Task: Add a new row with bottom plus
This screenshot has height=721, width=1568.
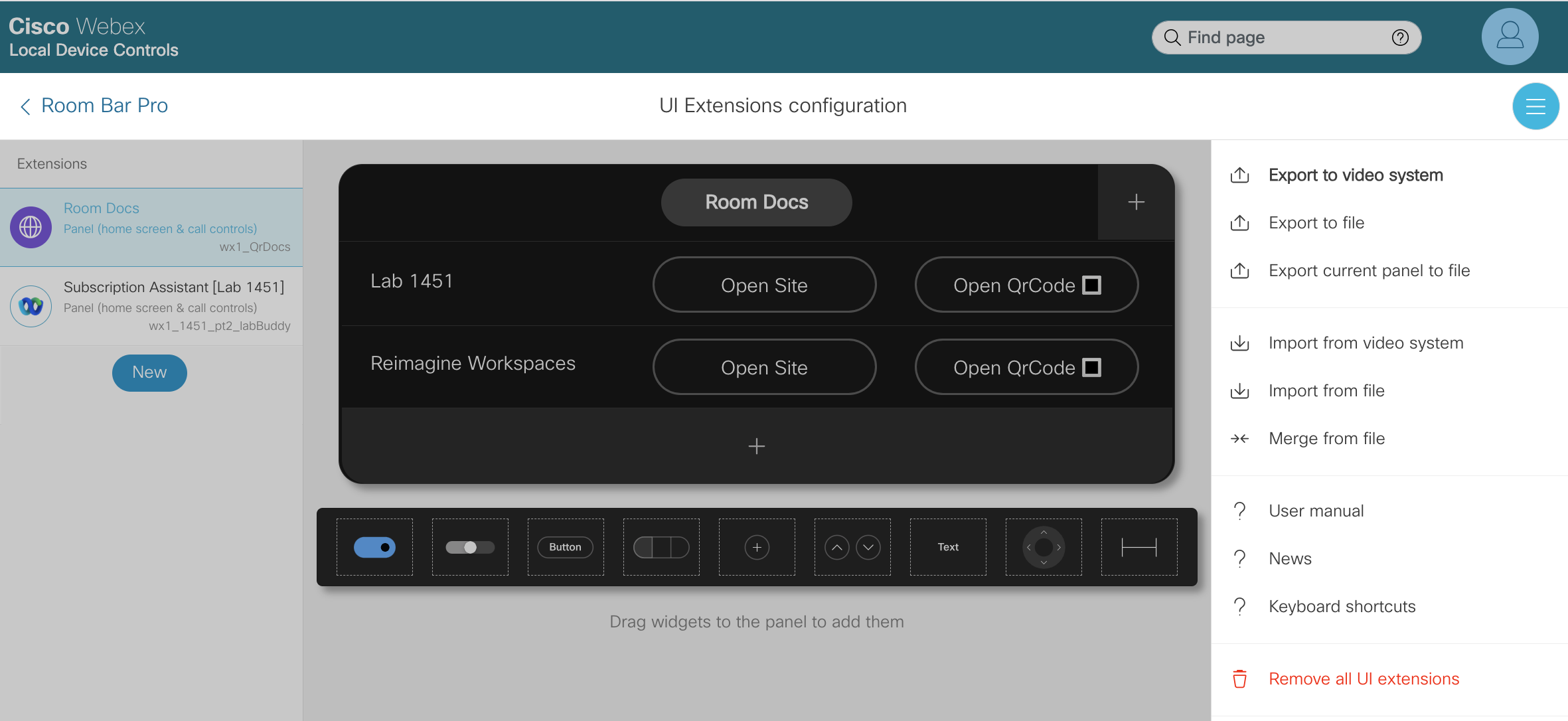Action: 756,445
